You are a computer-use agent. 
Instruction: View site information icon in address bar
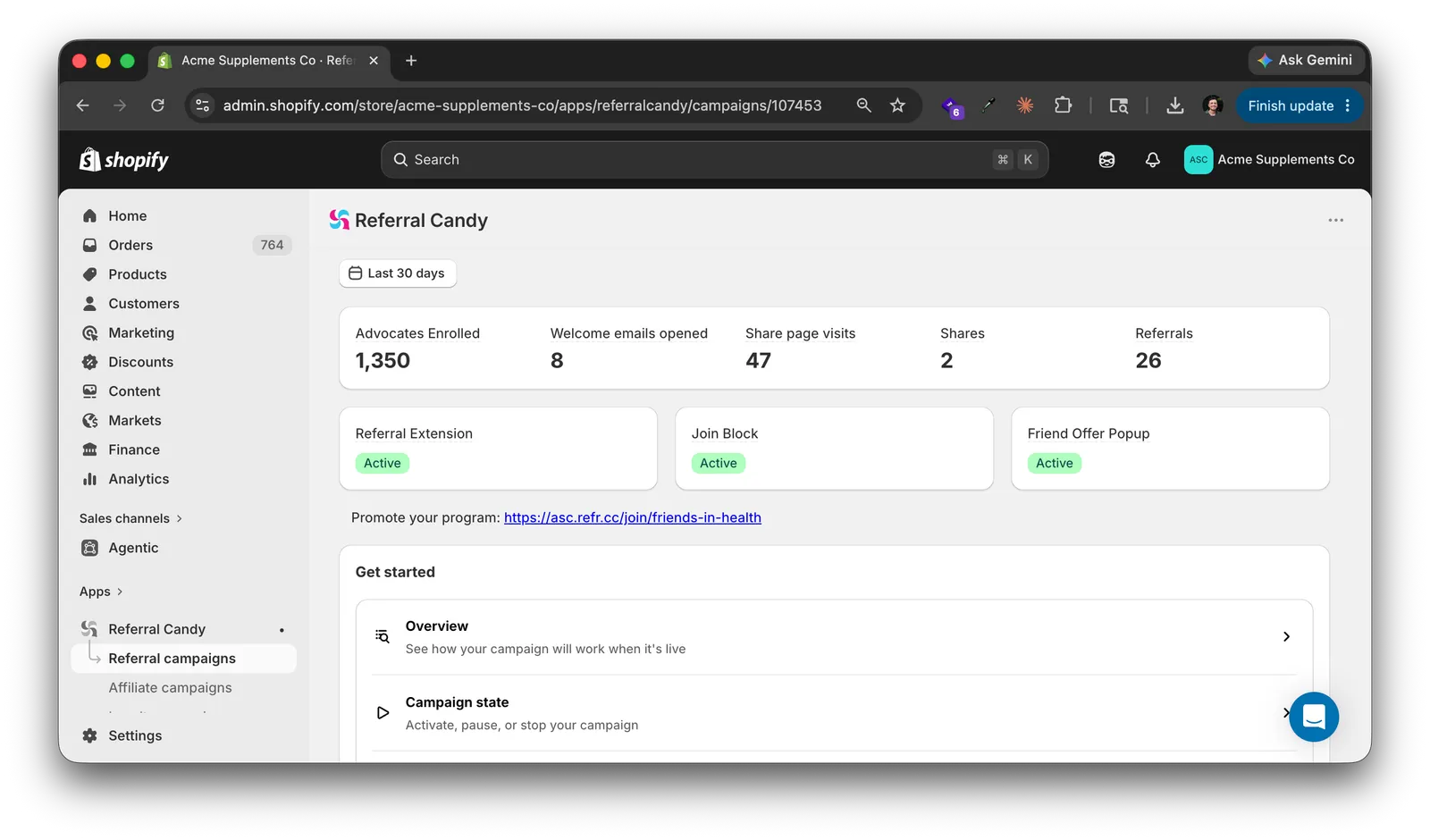203,105
